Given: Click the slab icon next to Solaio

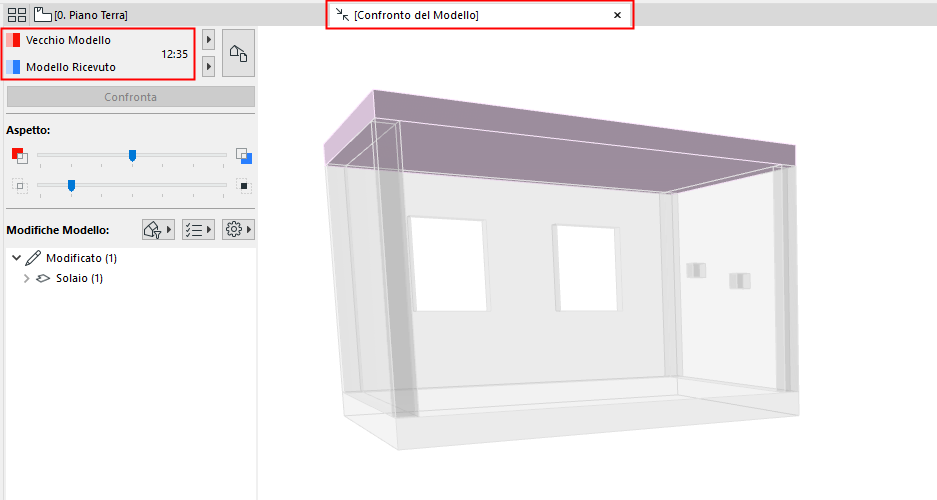Looking at the screenshot, I should [x=43, y=278].
